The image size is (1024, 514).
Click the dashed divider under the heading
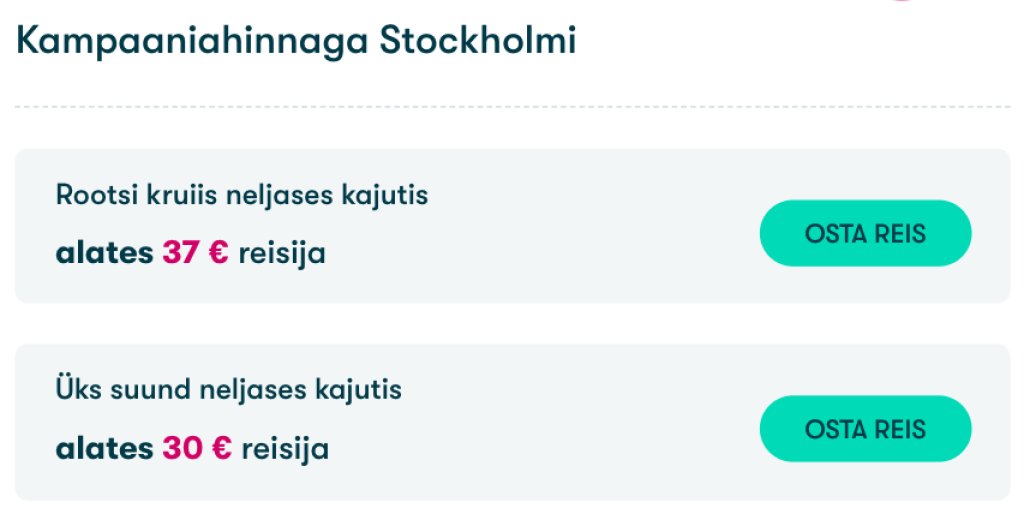pyautogui.click(x=512, y=107)
